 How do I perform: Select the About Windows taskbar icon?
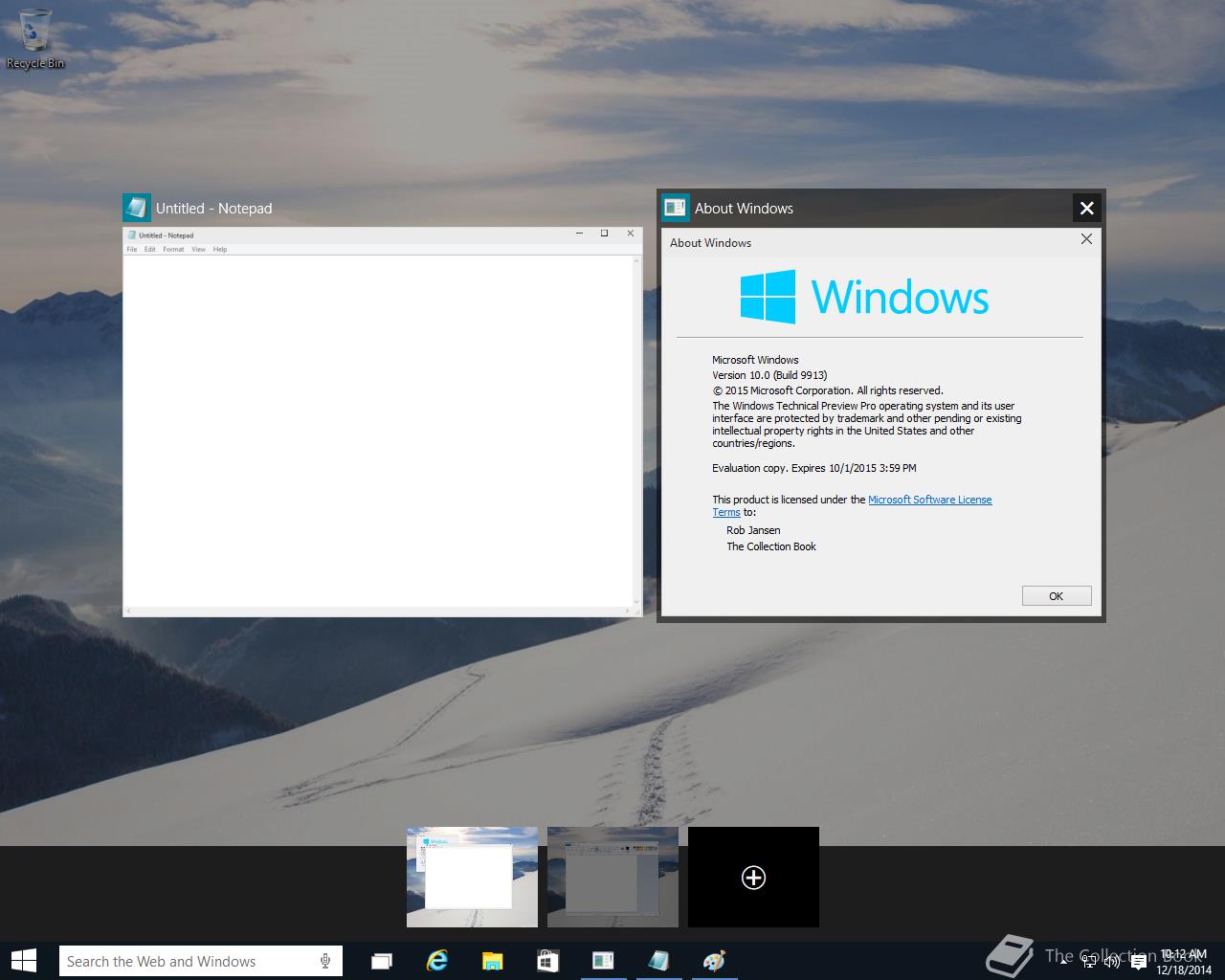click(x=603, y=961)
